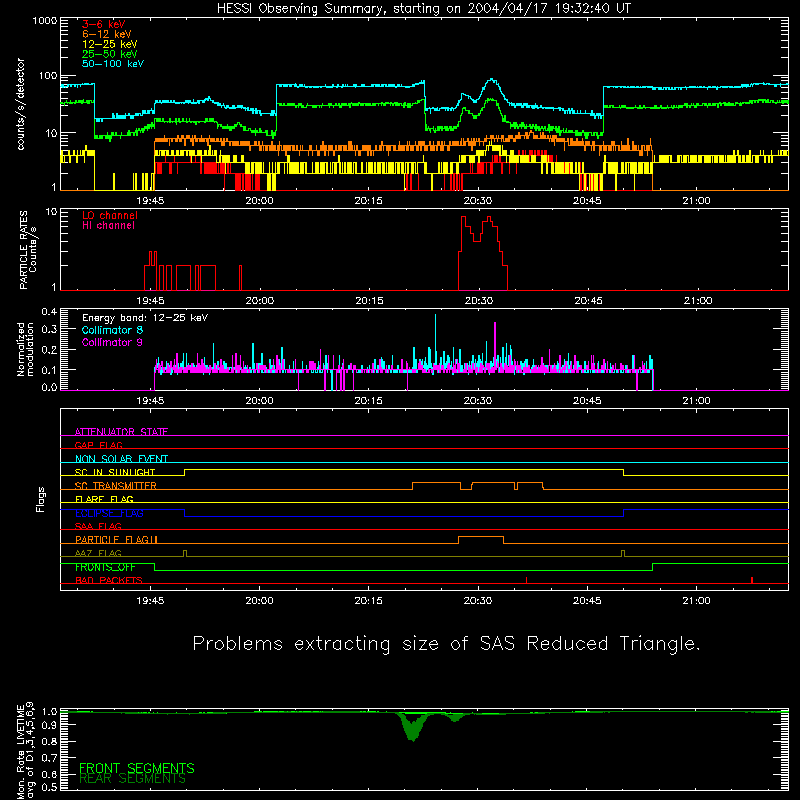800x800 pixels.
Task: Select the FRONT SEGMENTS legend label
Action: coord(137,768)
